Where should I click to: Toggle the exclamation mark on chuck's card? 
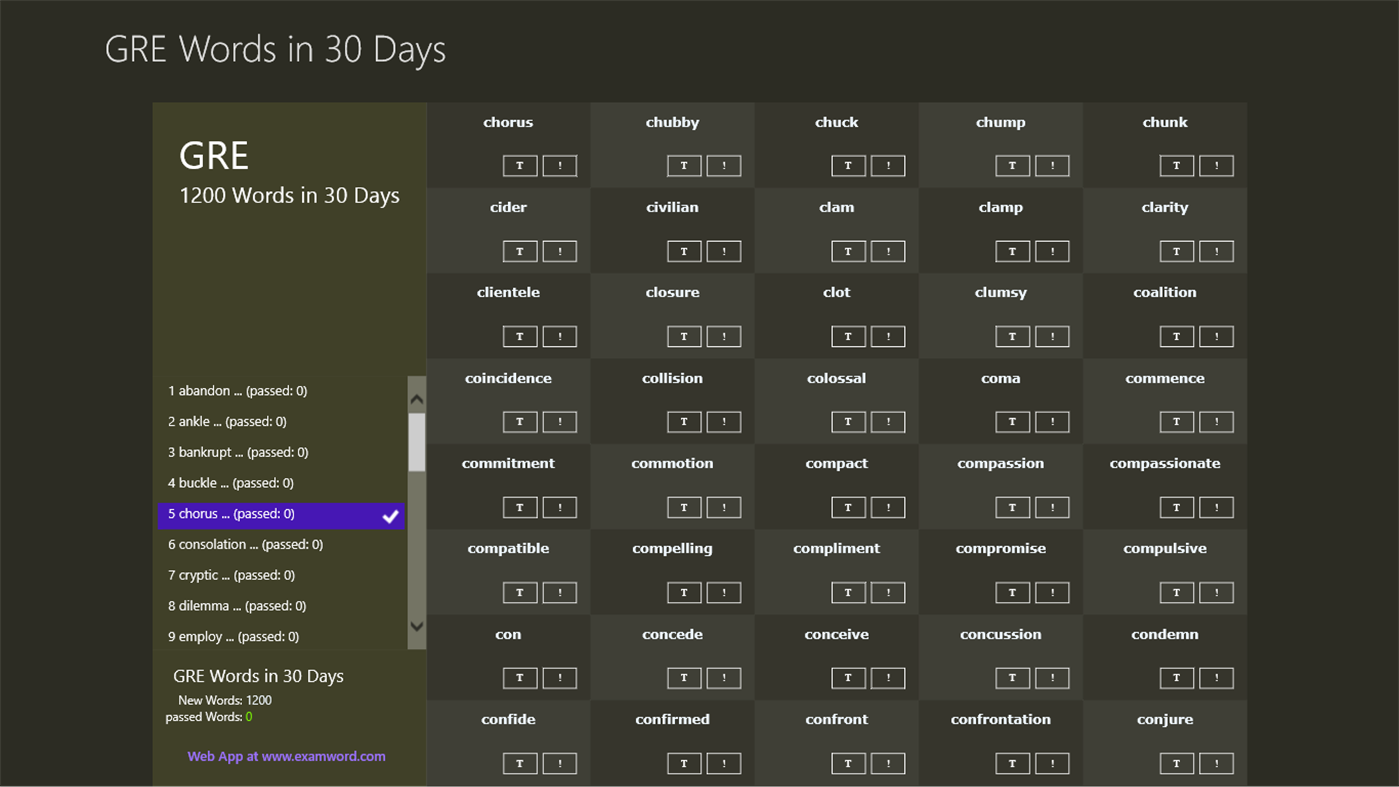click(x=888, y=165)
